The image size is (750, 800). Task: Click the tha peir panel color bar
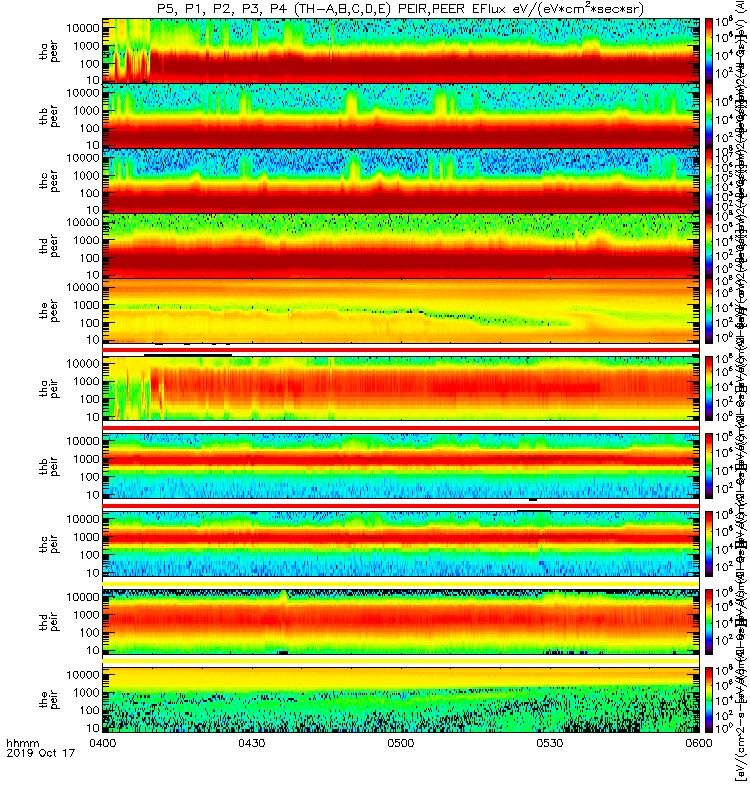click(709, 388)
